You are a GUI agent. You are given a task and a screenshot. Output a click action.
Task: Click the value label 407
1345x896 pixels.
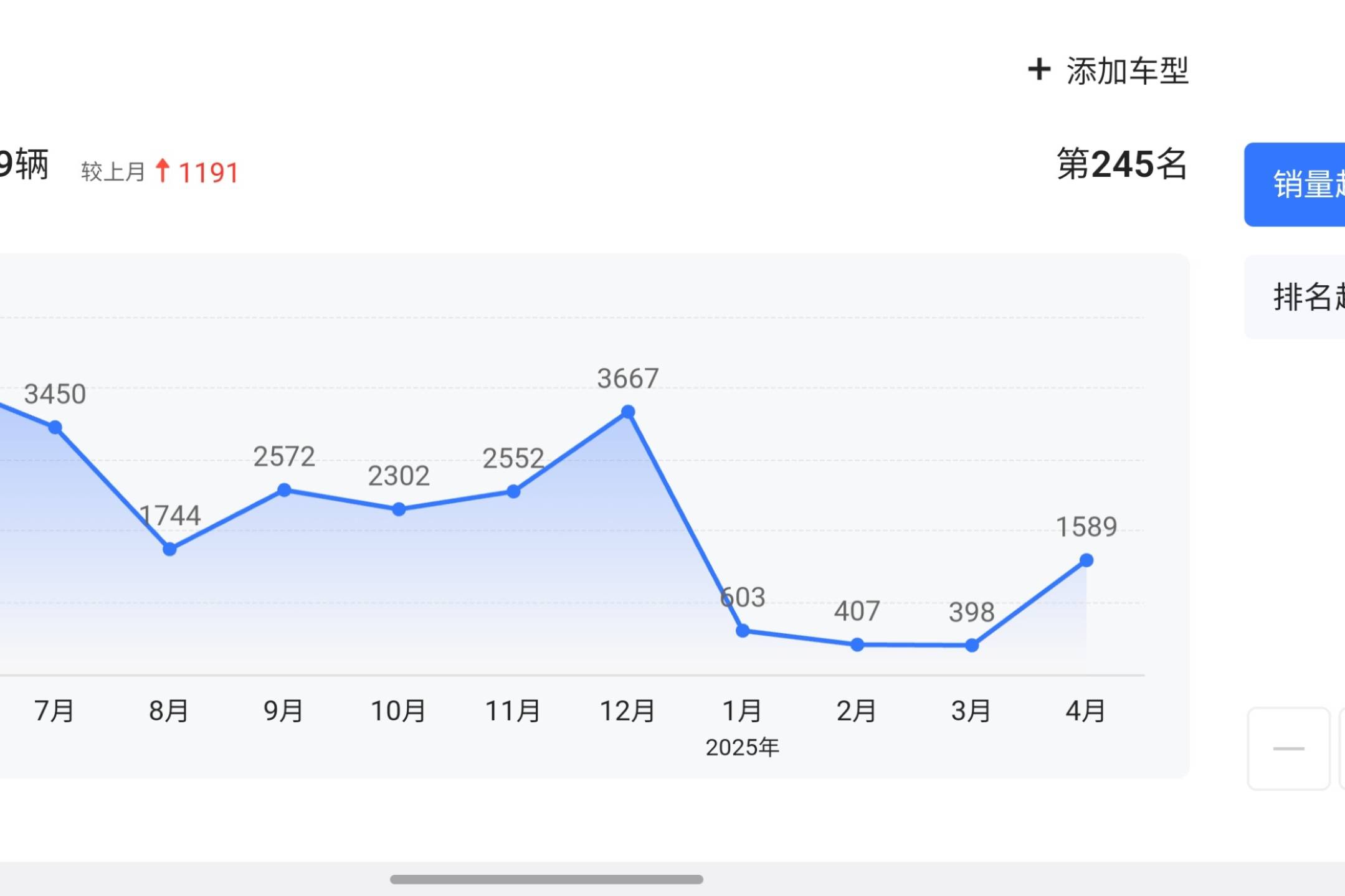(x=857, y=611)
